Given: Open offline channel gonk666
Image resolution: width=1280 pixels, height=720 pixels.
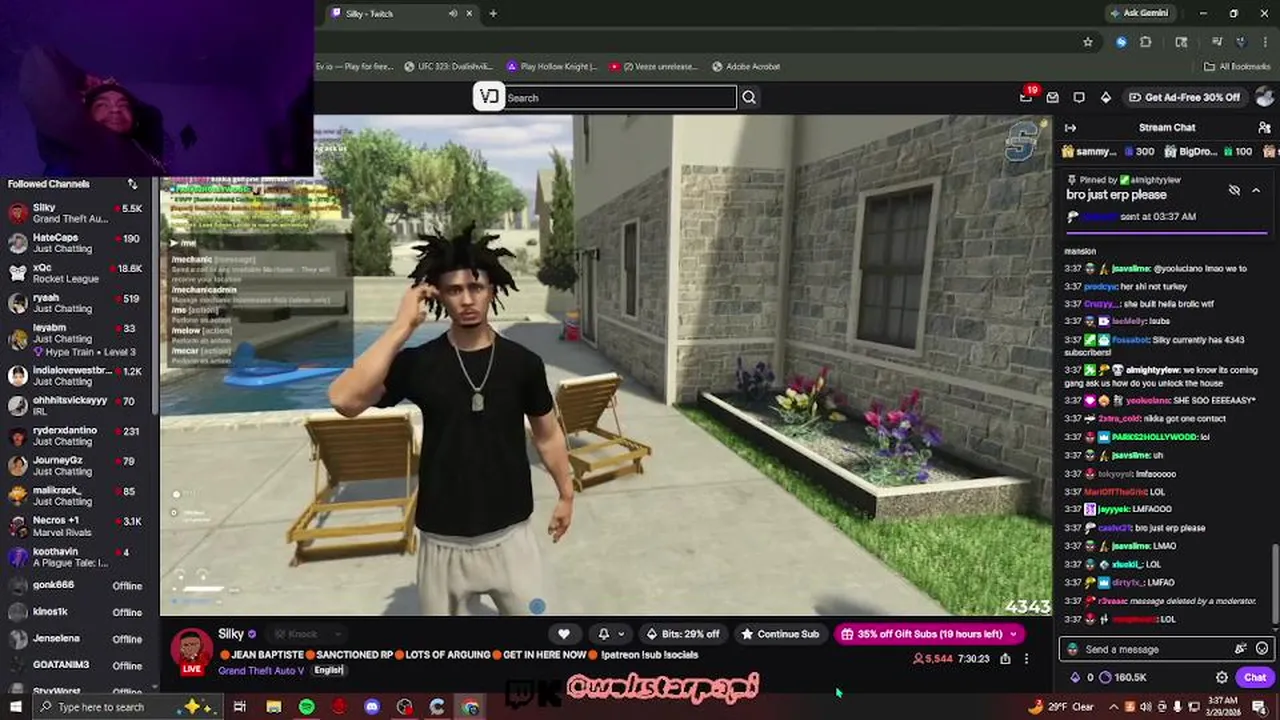Looking at the screenshot, I should coord(77,586).
